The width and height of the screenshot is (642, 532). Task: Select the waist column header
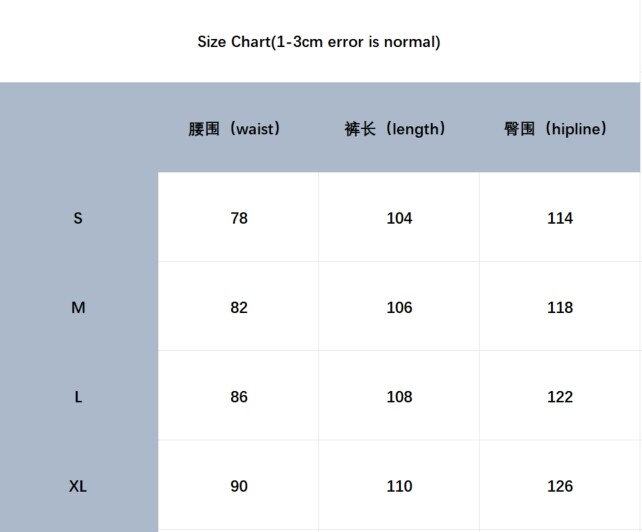click(x=235, y=129)
